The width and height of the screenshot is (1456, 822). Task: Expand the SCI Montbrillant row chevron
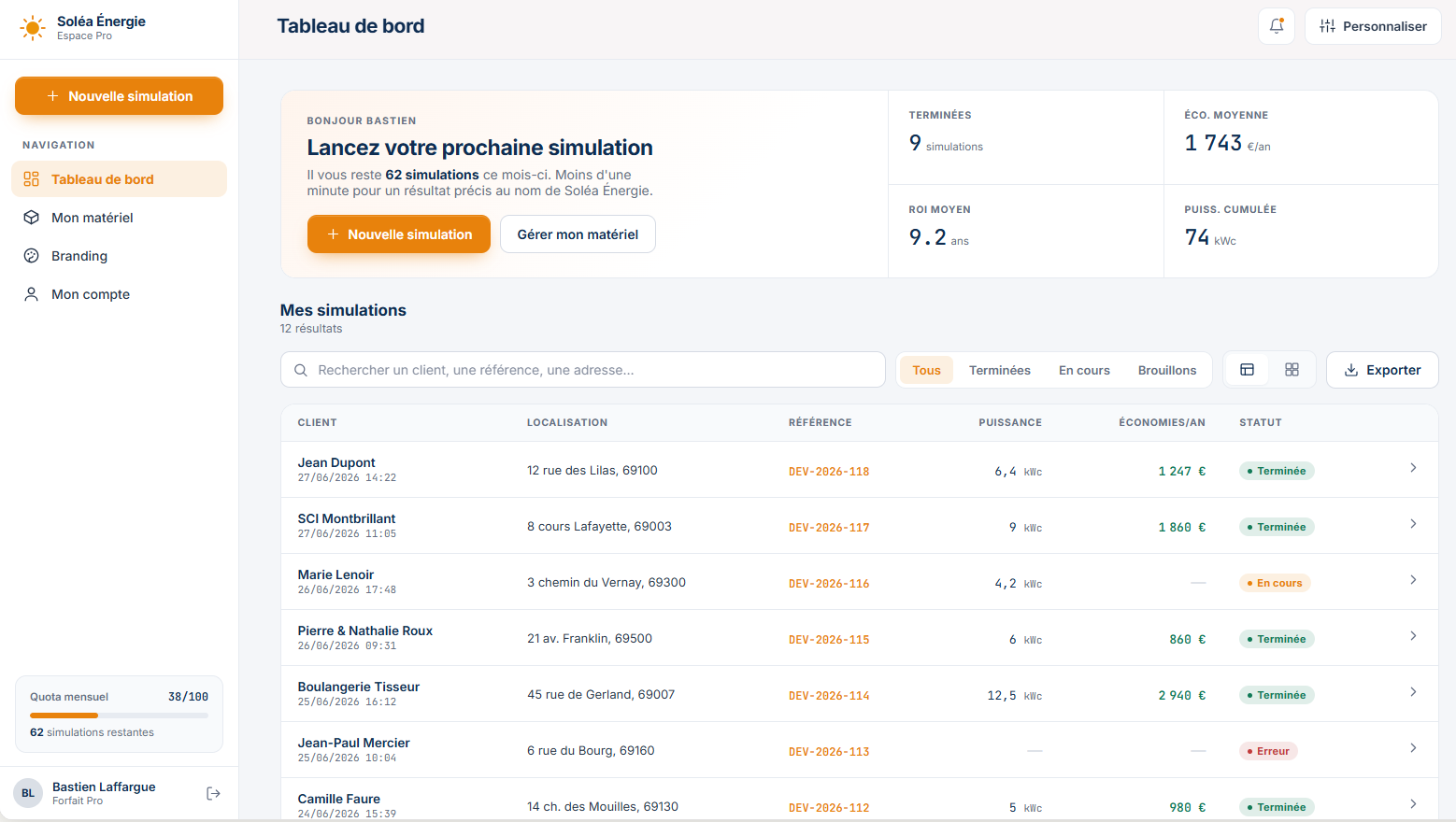point(1413,524)
